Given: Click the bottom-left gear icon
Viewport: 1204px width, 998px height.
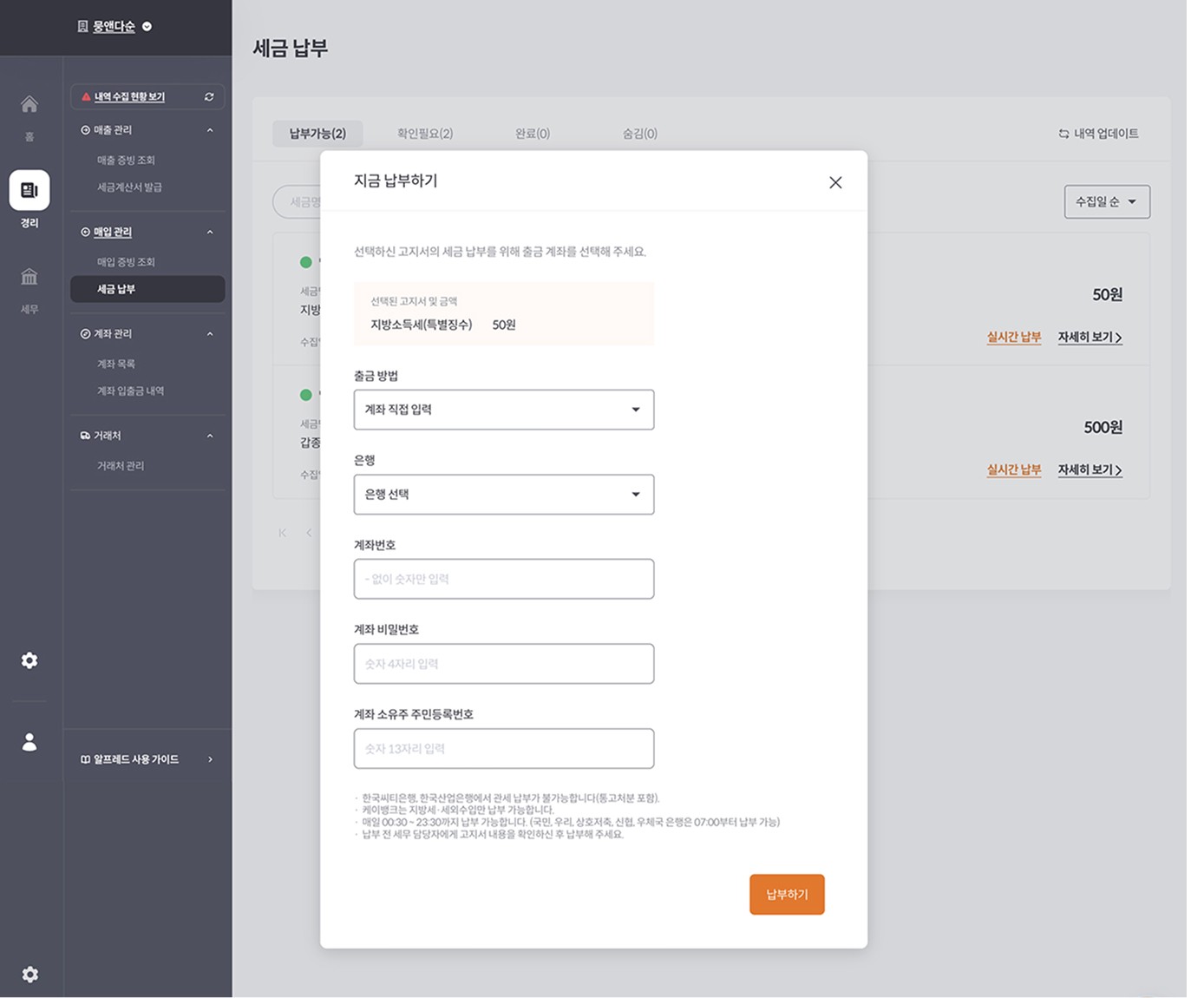Looking at the screenshot, I should pyautogui.click(x=31, y=974).
